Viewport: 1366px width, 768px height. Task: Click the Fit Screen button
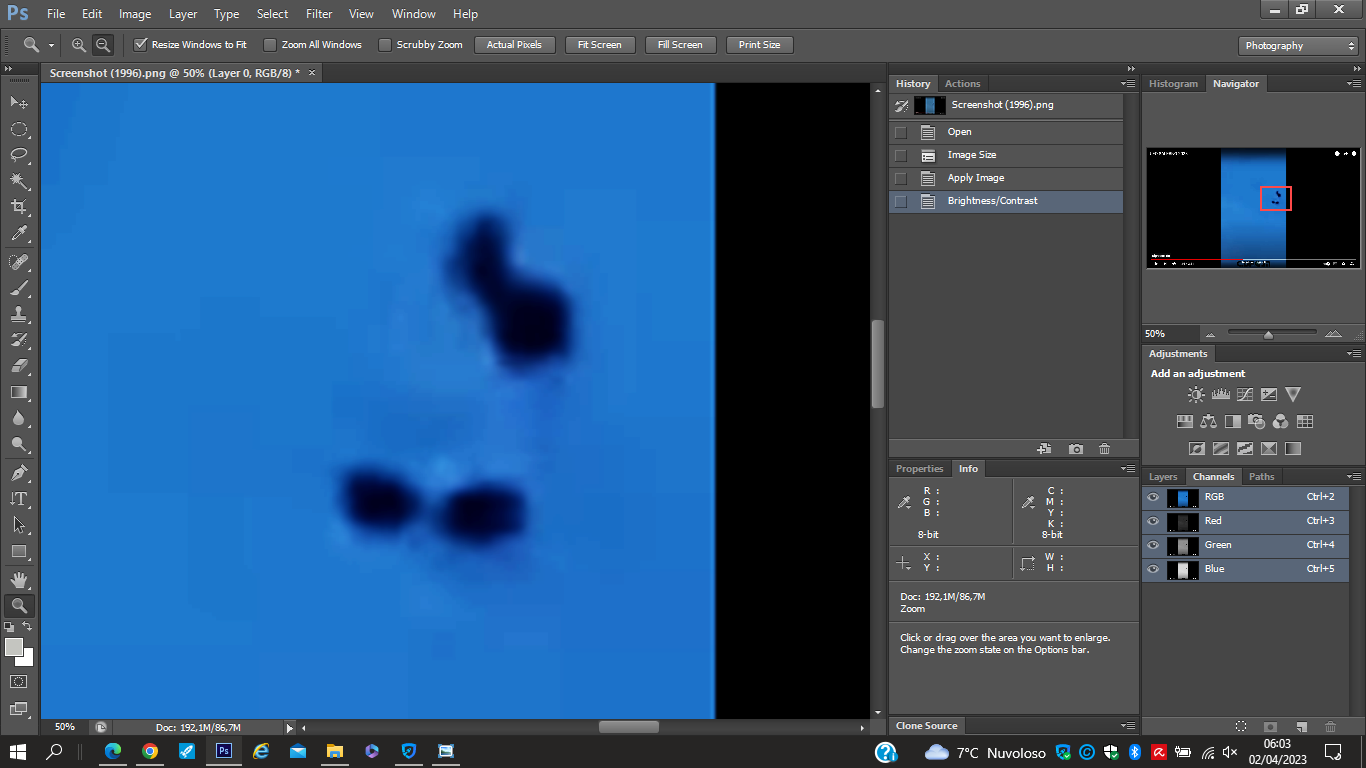coord(599,45)
